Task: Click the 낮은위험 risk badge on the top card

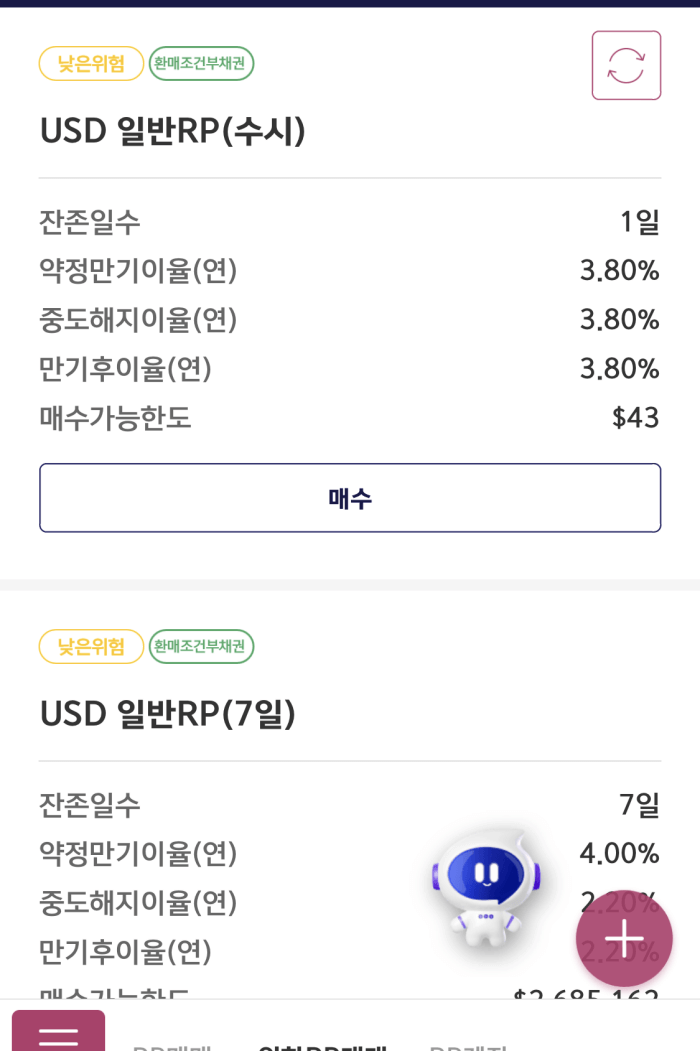Action: point(90,63)
